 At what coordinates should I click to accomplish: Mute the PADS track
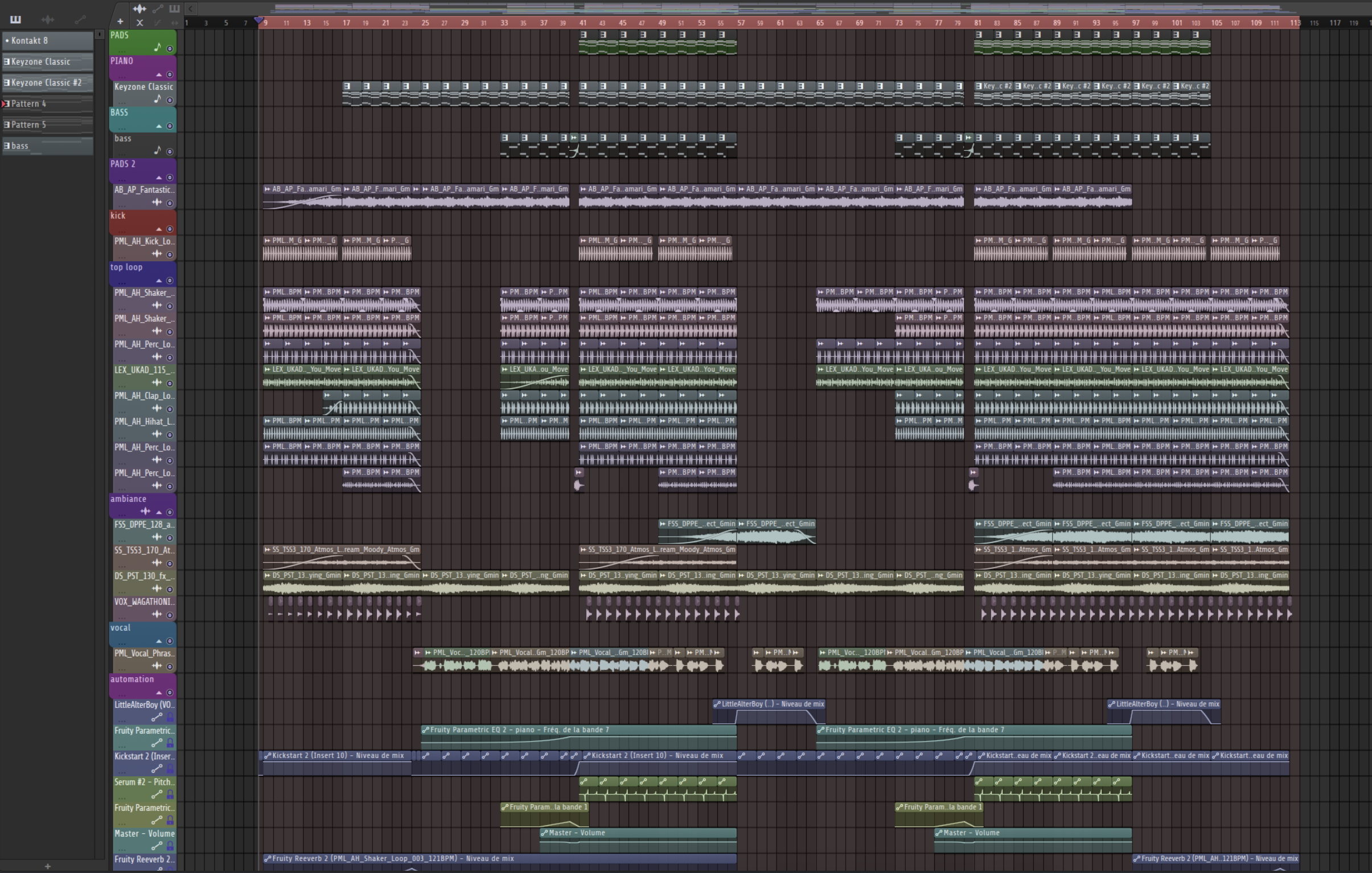(x=170, y=49)
